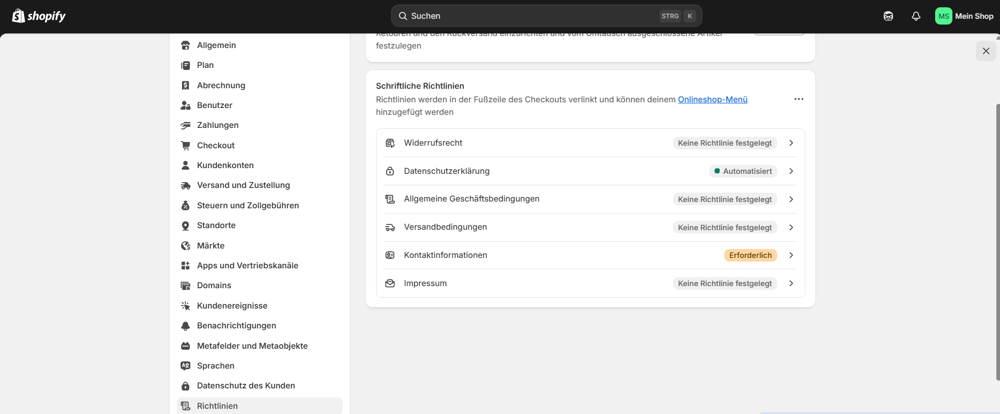Open the Impressum row chevron
The width and height of the screenshot is (1000, 414).
pyautogui.click(x=791, y=283)
